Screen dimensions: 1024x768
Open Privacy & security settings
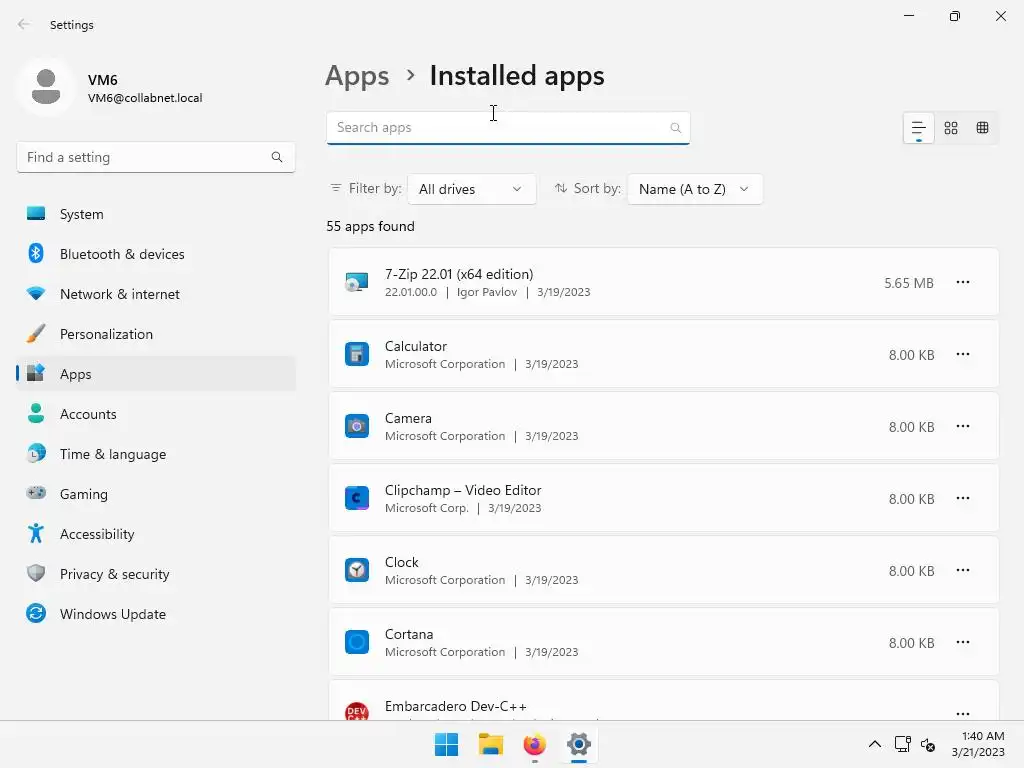[x=114, y=574]
